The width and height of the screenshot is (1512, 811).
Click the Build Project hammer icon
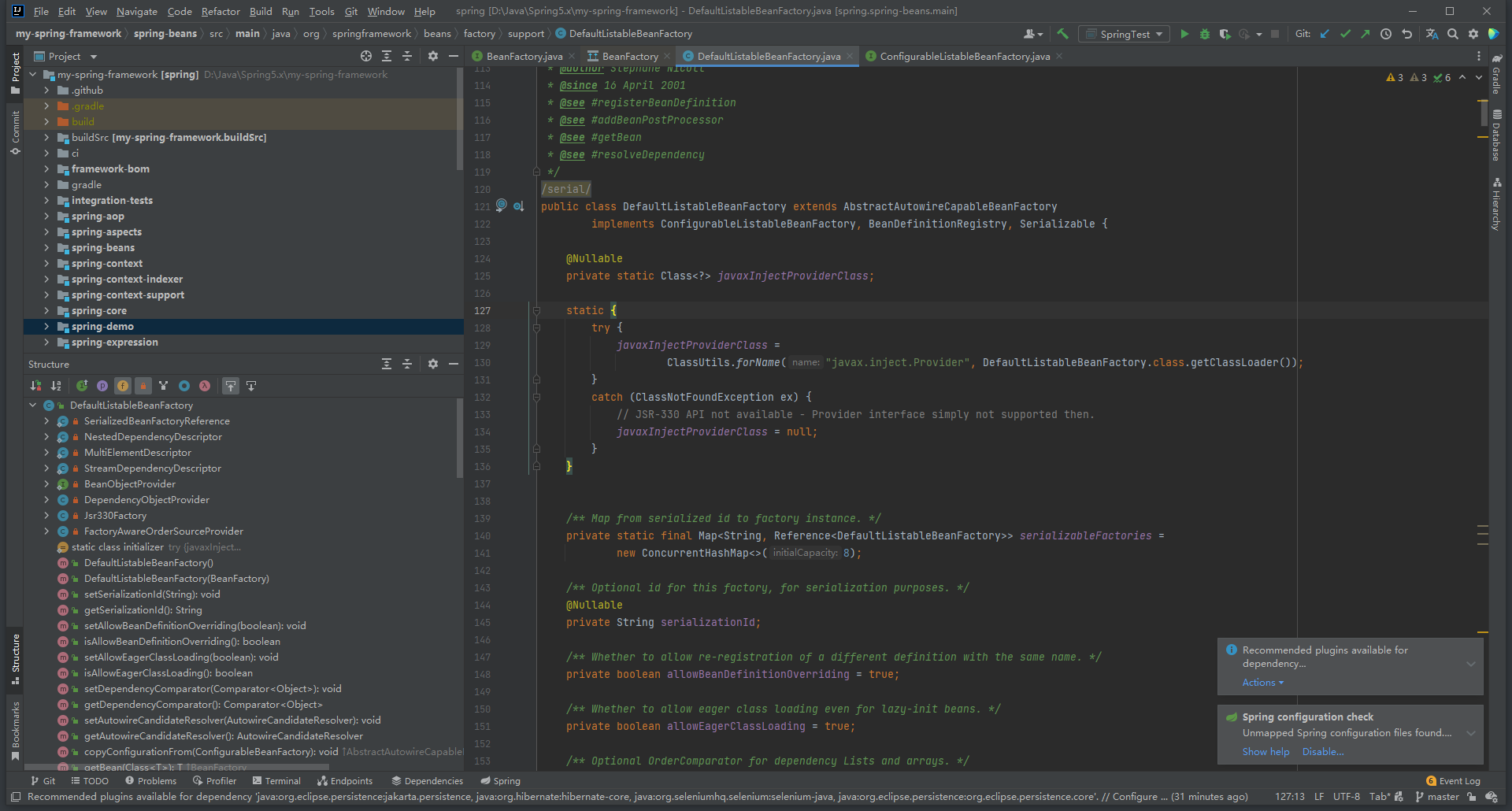tap(1062, 34)
